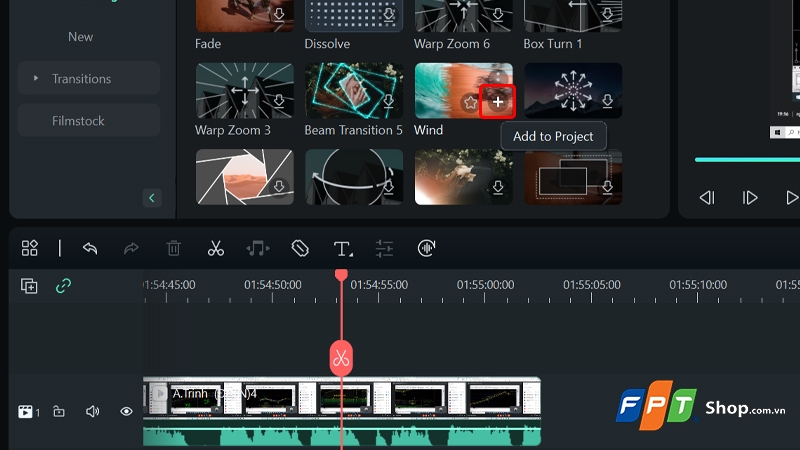Click the playhead scissors split button
Viewport: 800px width, 450px height.
point(341,359)
